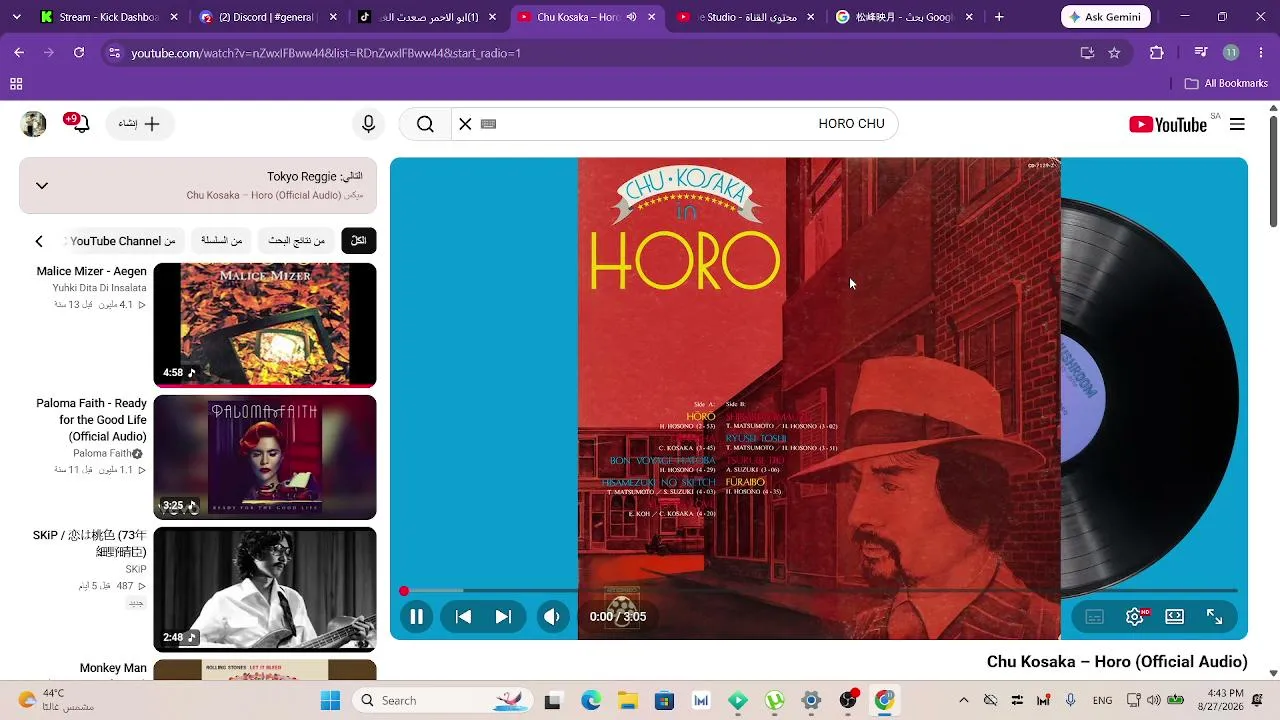Image resolution: width=1280 pixels, height=720 pixels.
Task: Open the All Bookmarks folder
Action: [x=1226, y=84]
